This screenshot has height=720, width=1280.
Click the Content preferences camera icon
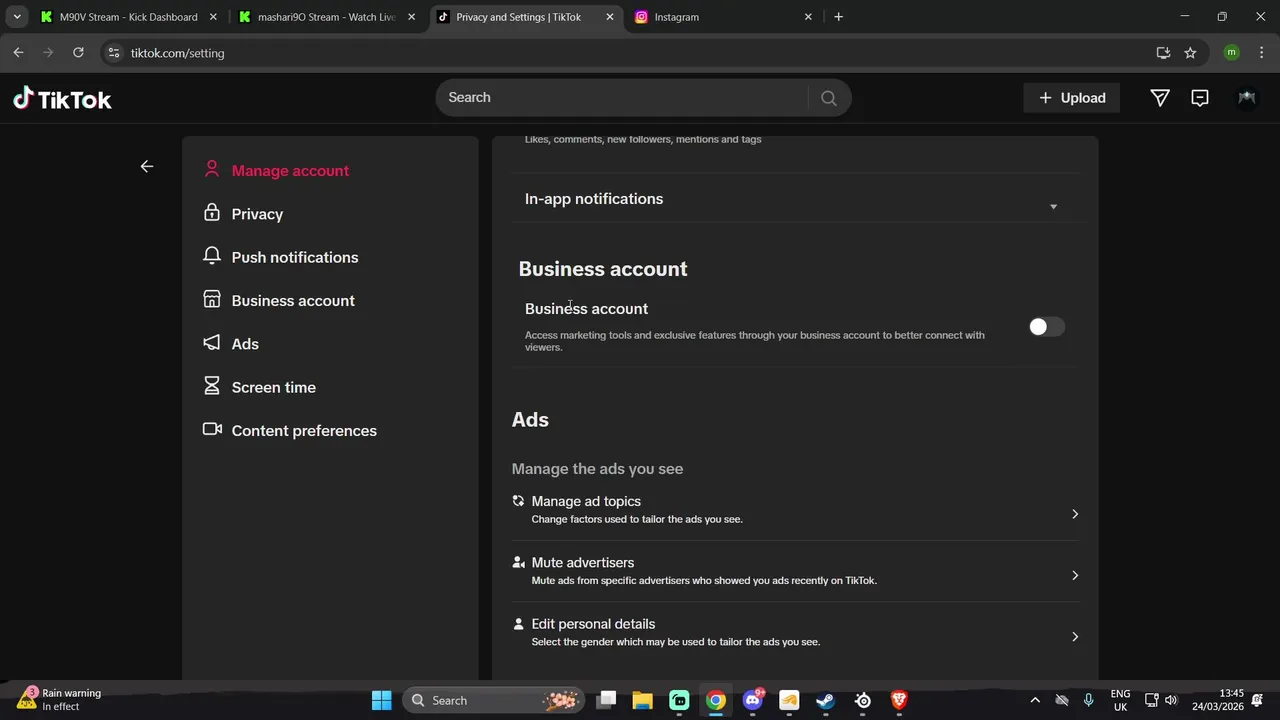coord(211,429)
